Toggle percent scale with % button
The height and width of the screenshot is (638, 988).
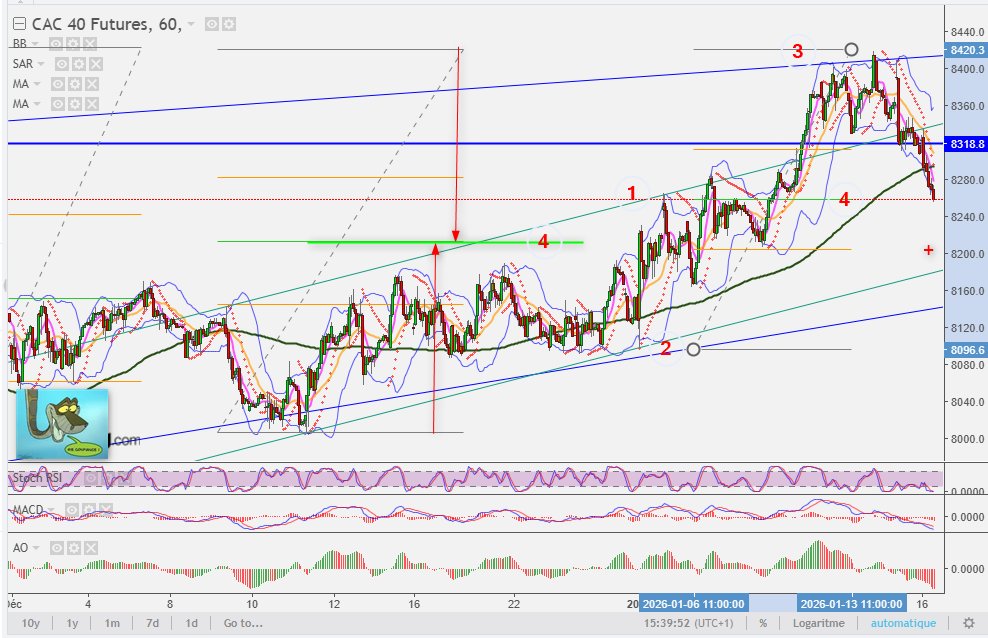pos(763,623)
